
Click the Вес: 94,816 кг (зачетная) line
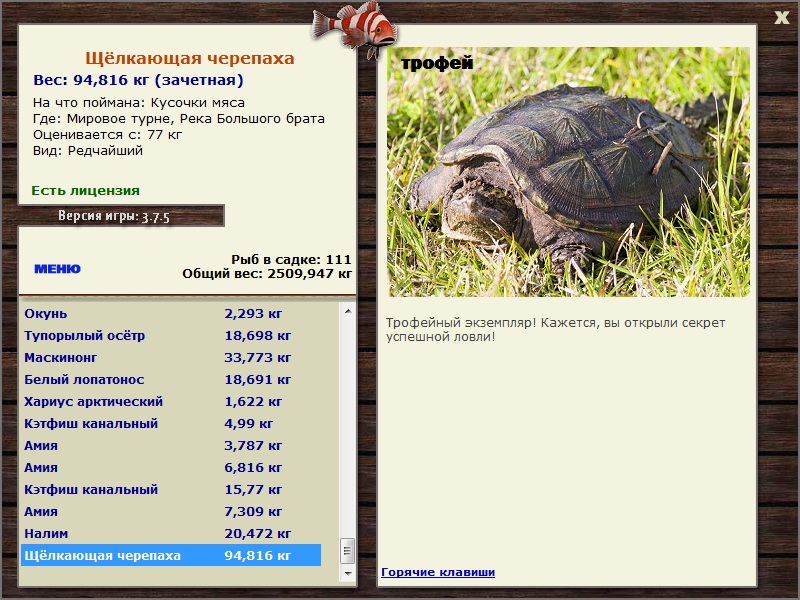tap(138, 80)
